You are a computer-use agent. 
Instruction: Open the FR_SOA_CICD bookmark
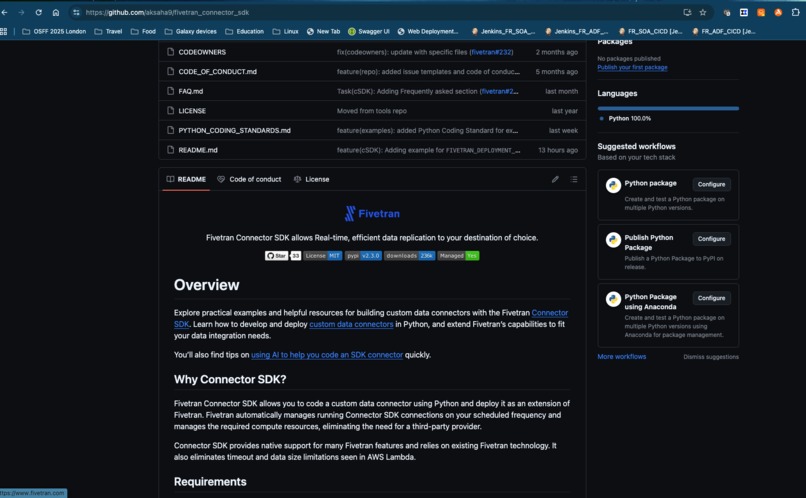pos(650,31)
